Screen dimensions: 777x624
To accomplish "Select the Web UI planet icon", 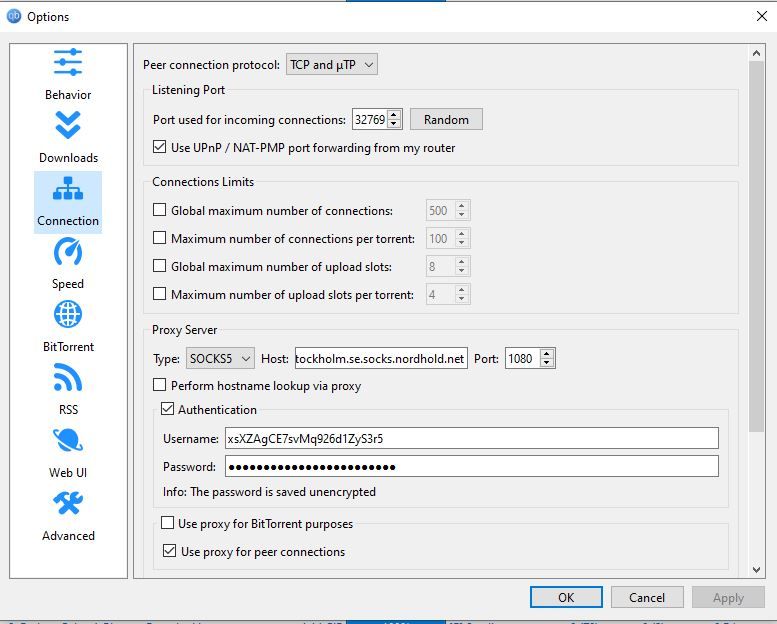I will 68,441.
